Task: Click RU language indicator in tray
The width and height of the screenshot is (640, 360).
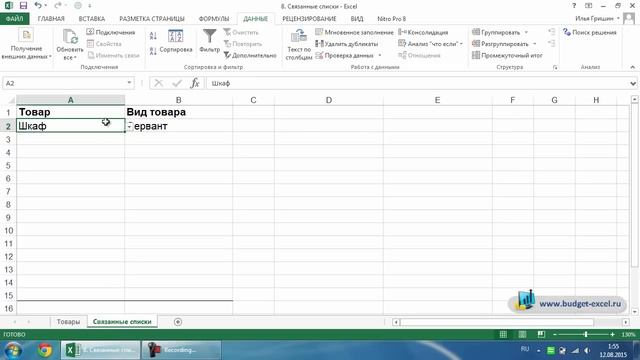Action: coord(525,349)
